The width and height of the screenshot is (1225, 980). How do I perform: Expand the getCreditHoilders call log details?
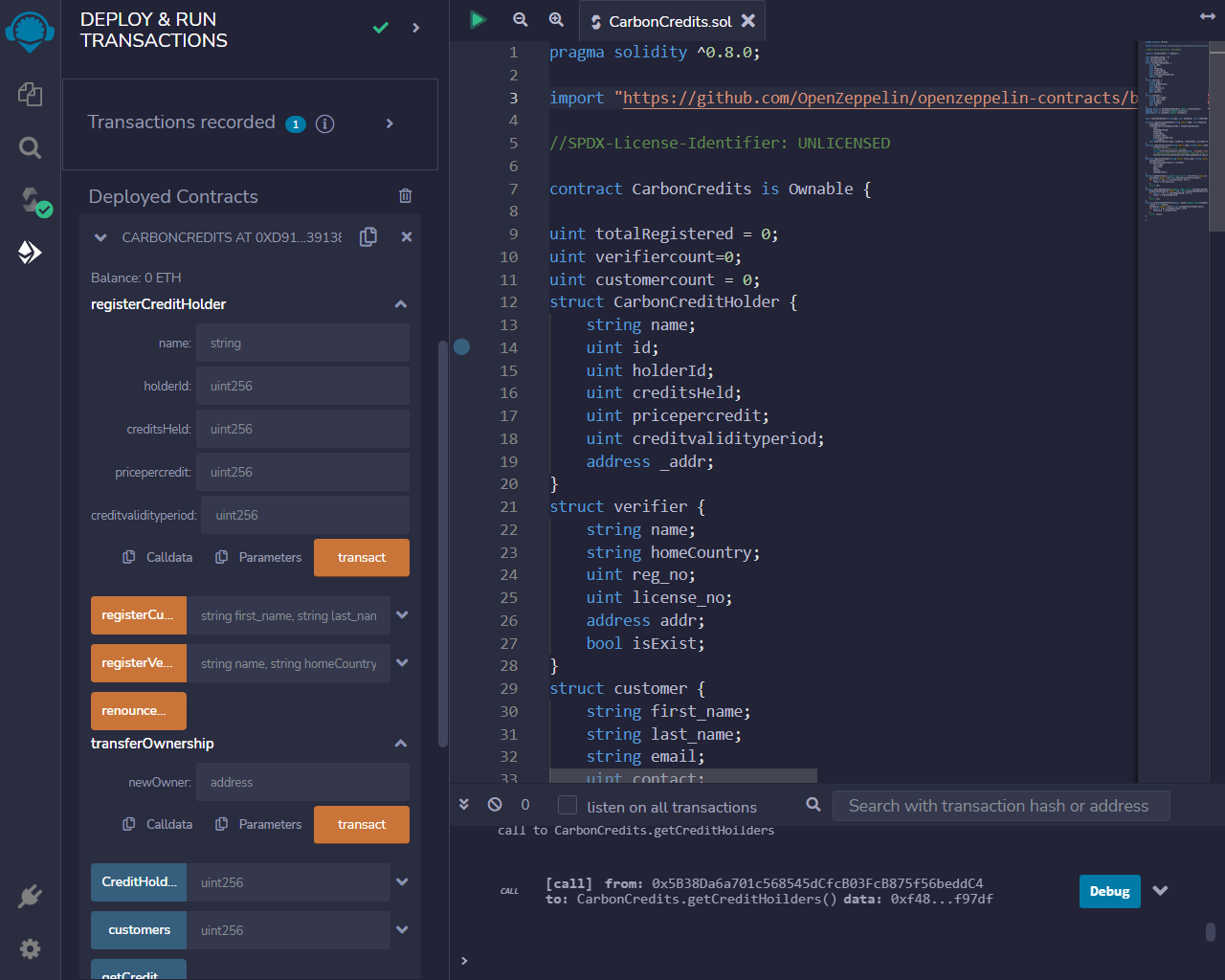[1161, 890]
